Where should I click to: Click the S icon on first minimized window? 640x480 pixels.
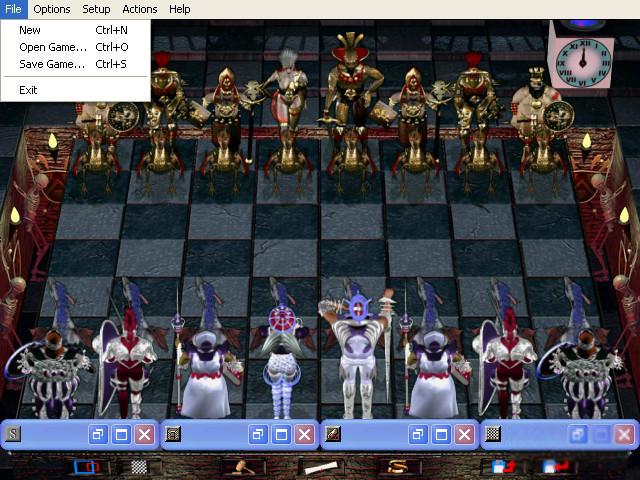13,434
